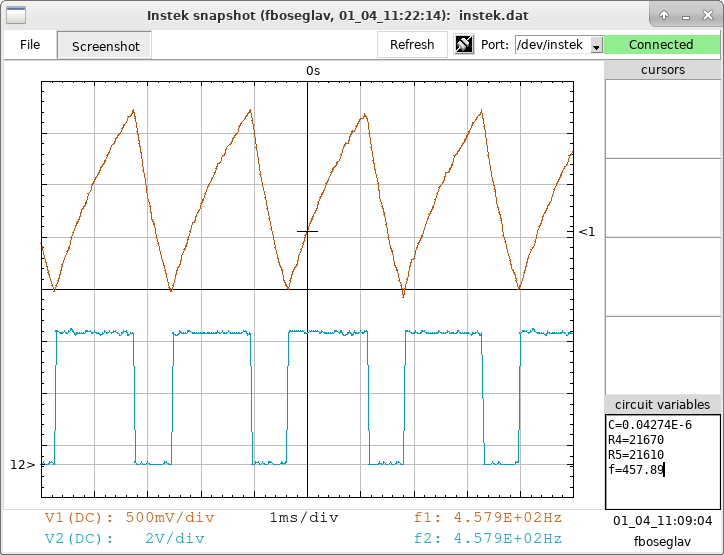724x555 pixels.
Task: Click the green Connected status indicator
Action: click(661, 45)
